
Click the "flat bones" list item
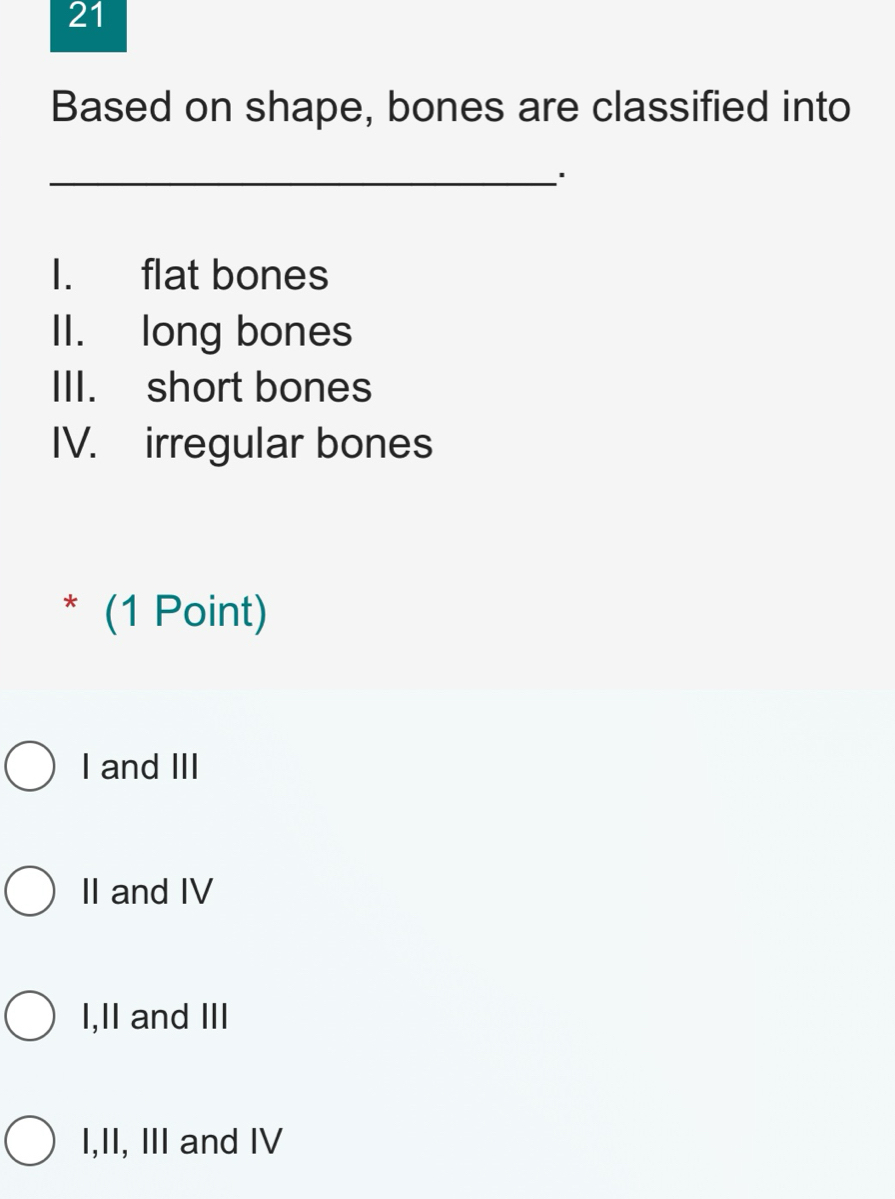234,274
